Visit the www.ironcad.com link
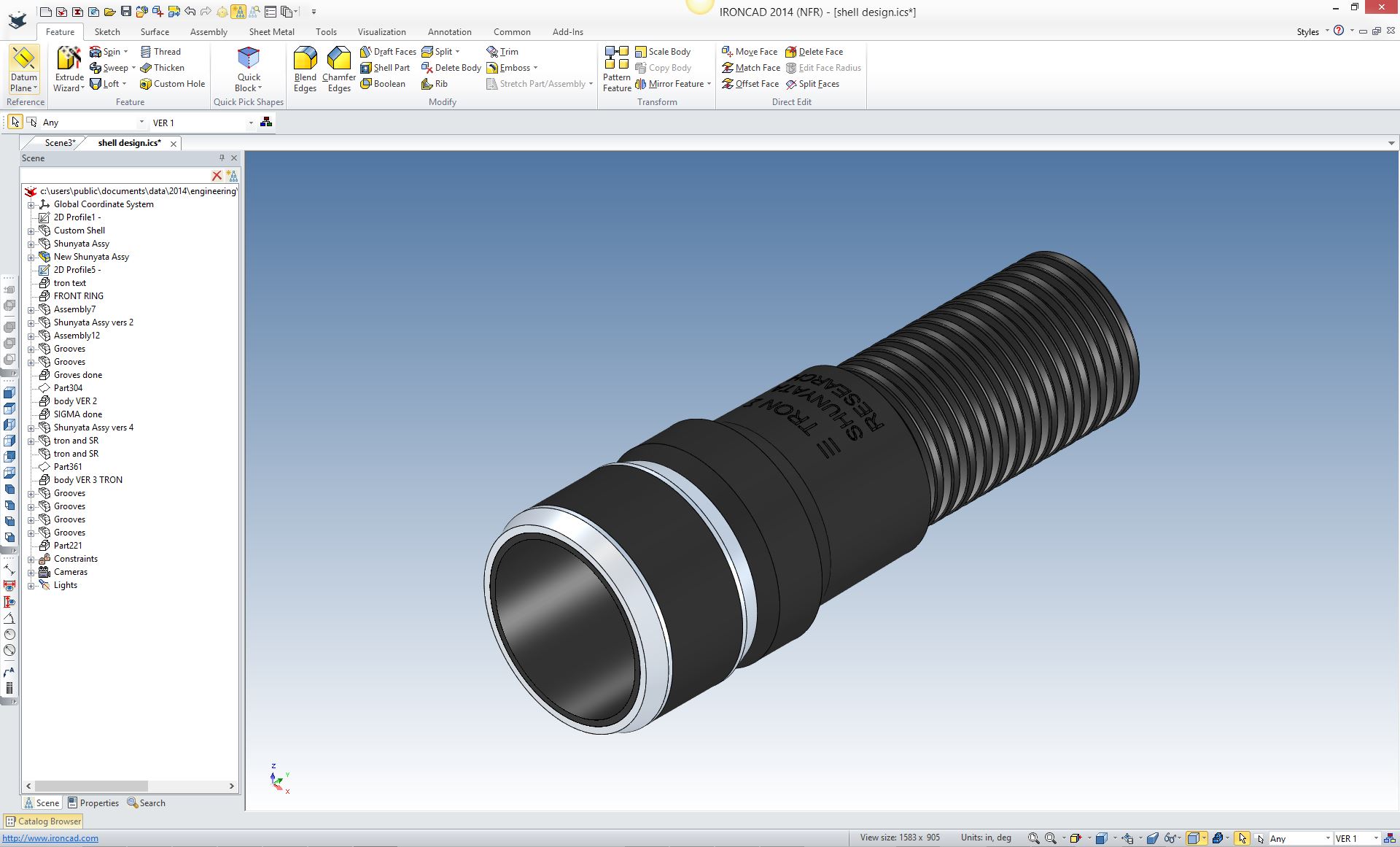Image resolution: width=1400 pixels, height=847 pixels. coord(50,838)
